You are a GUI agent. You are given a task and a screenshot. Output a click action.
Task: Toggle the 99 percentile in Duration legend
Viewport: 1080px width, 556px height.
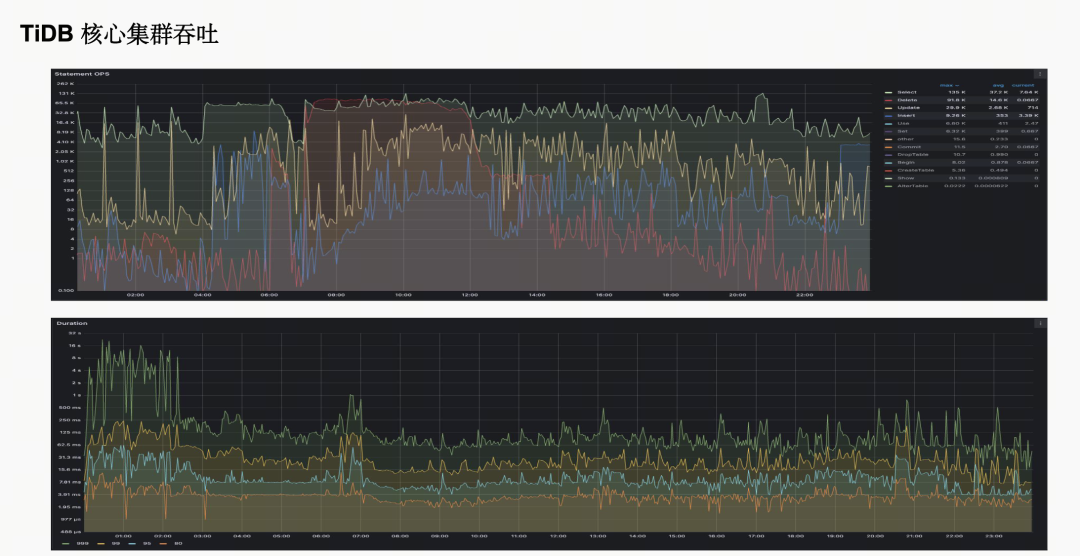[x=116, y=544]
